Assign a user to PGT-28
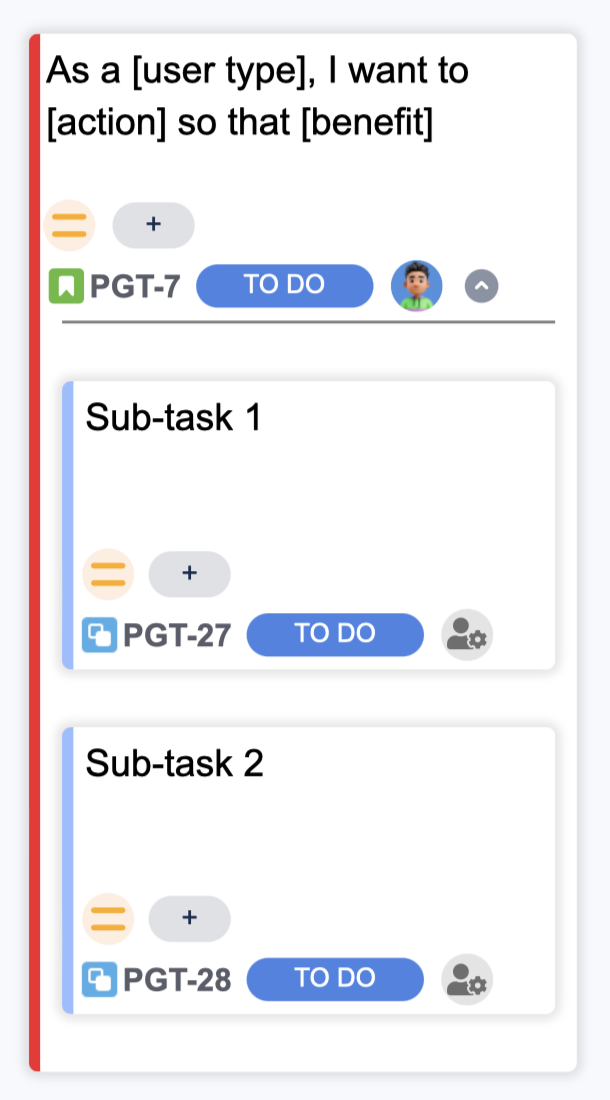 click(467, 980)
